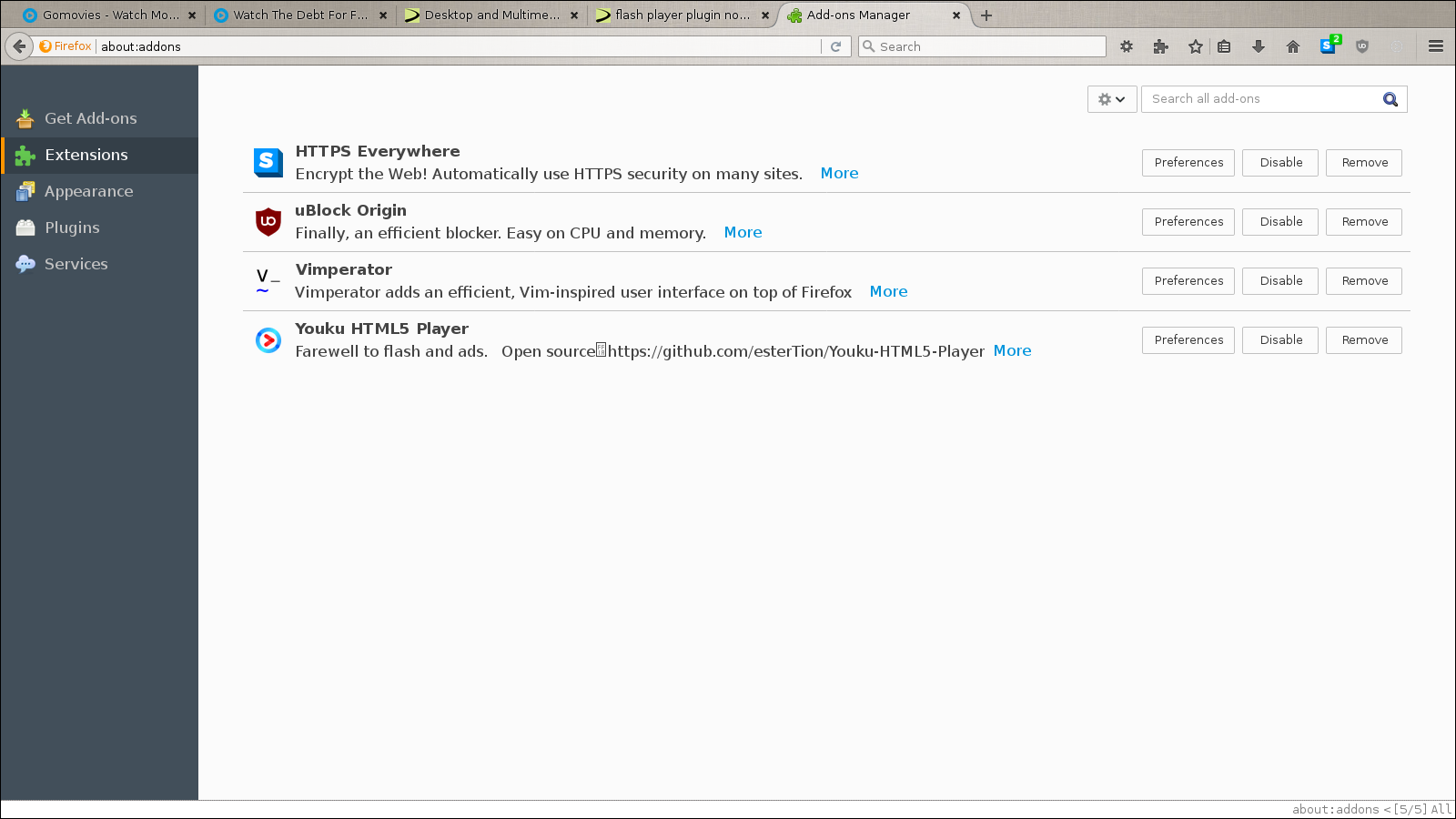Screen dimensions: 1456x819
Task: Open a new tab with plus icon
Action: tap(986, 15)
